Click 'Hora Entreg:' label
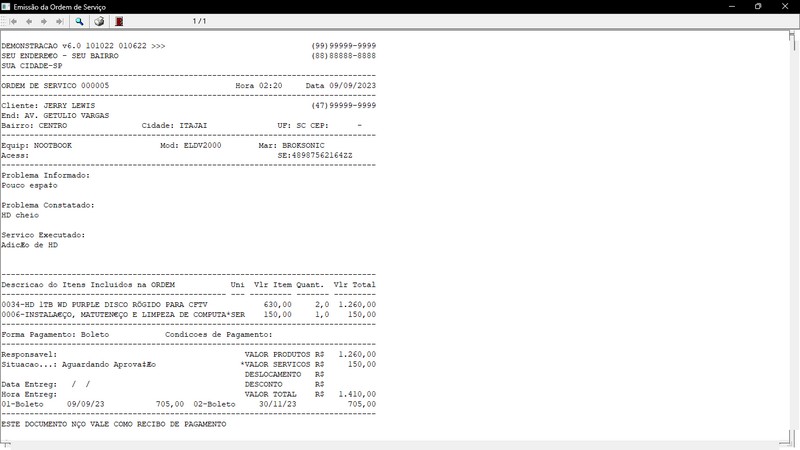 (29, 394)
